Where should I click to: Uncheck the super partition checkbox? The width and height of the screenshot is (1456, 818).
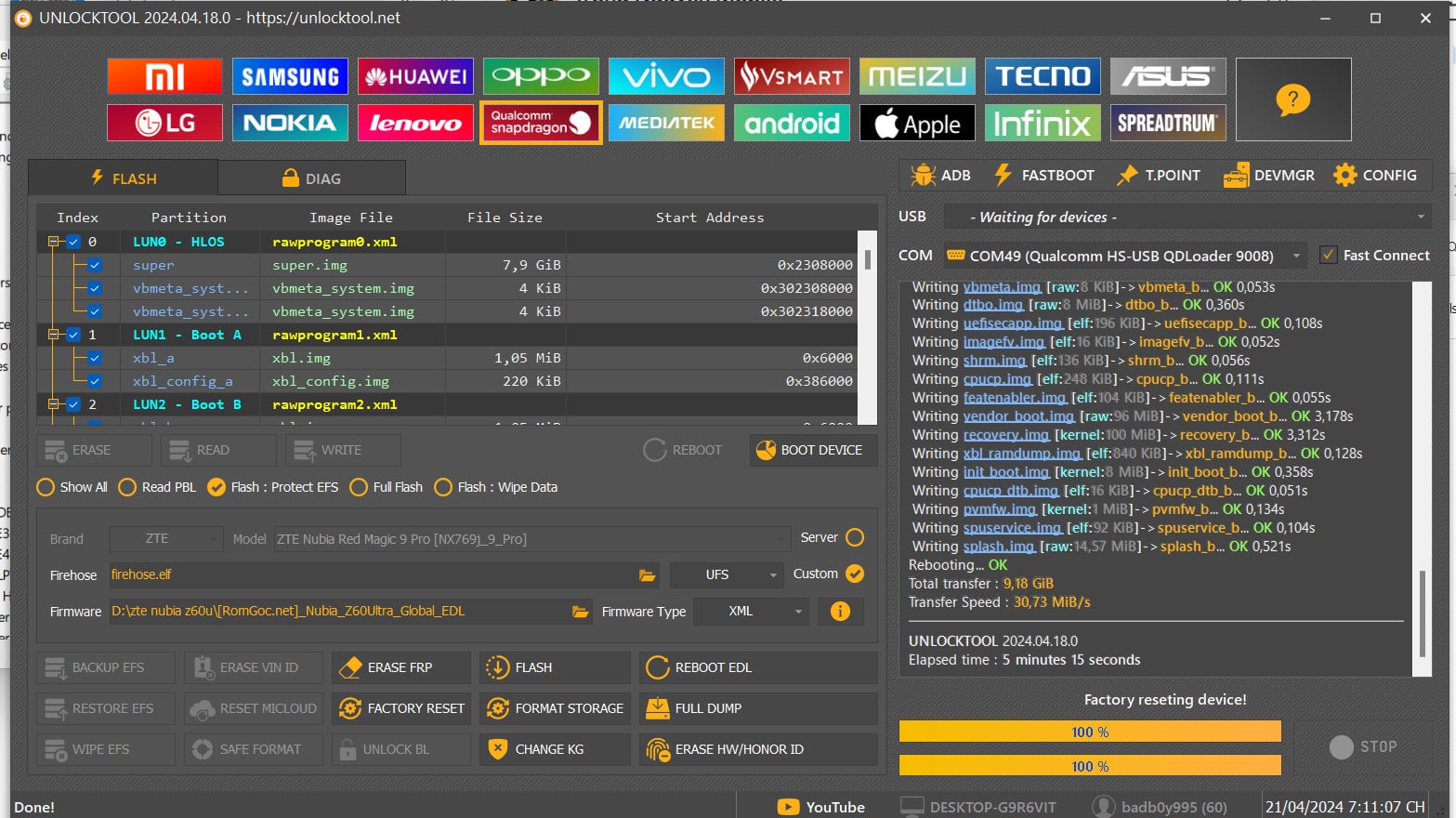coord(95,265)
